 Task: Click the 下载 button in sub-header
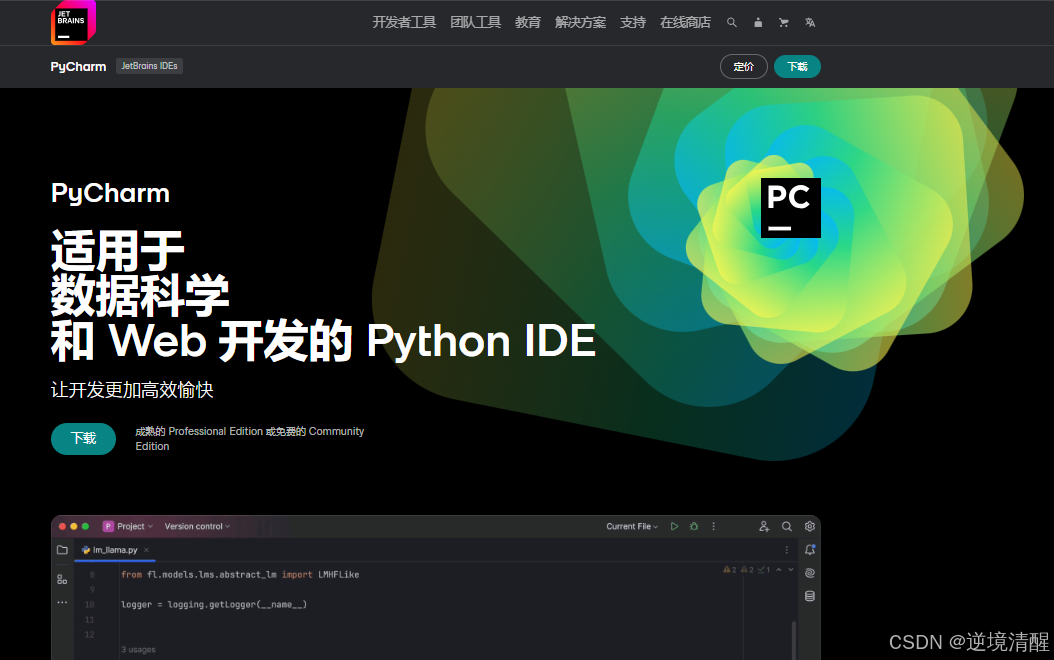(x=797, y=67)
